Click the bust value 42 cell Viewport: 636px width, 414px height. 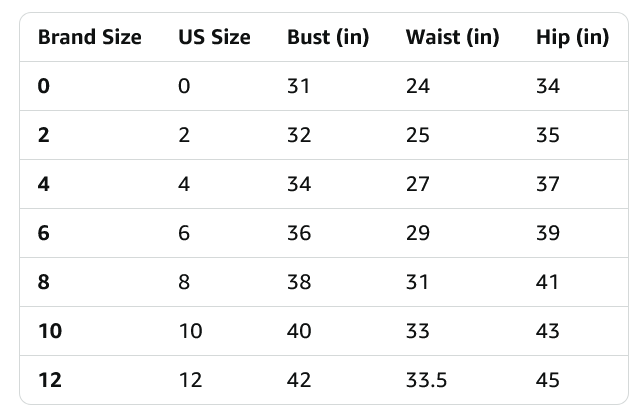299,380
